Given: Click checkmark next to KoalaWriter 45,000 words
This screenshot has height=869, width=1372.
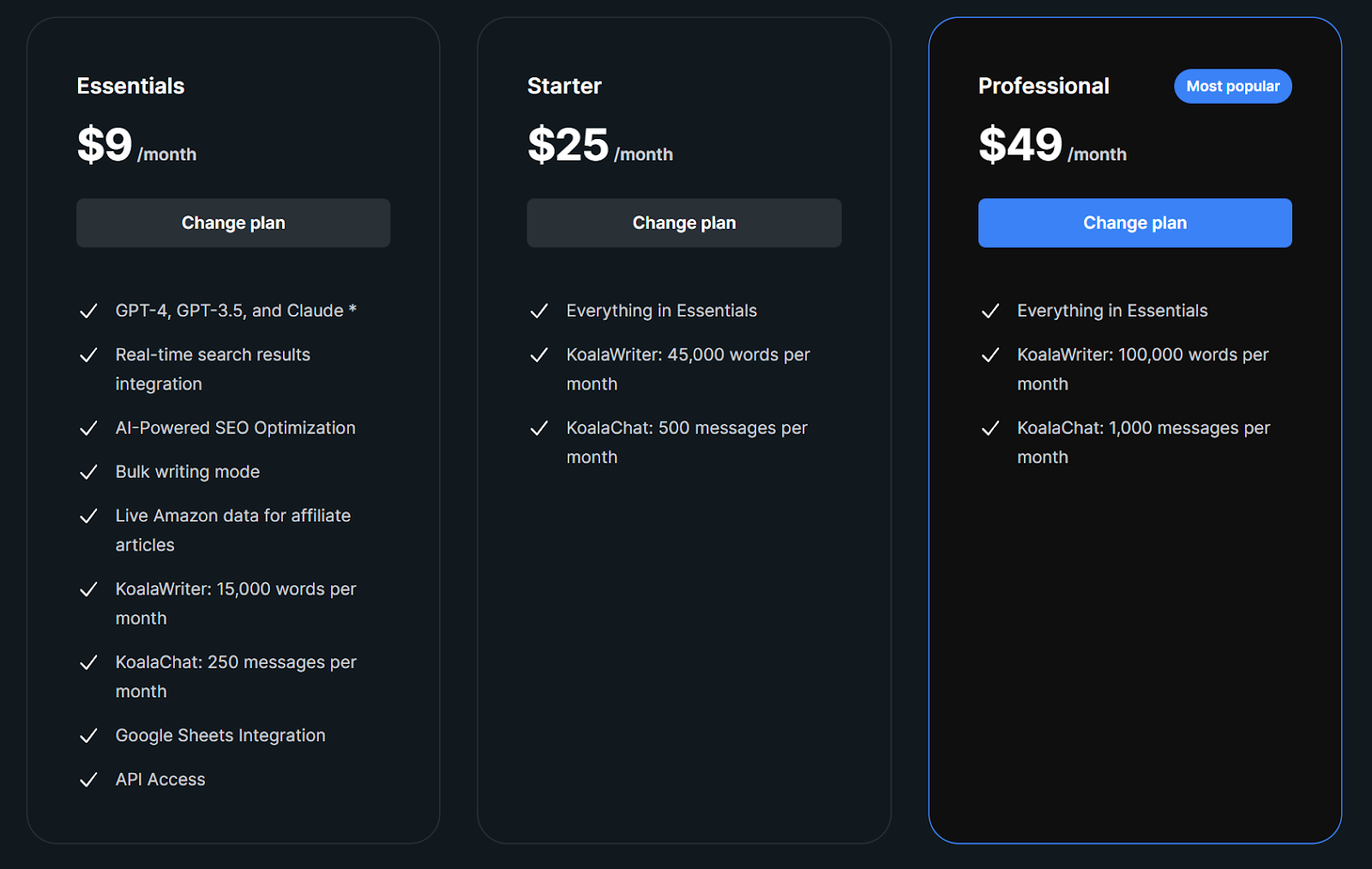Looking at the screenshot, I should [x=539, y=355].
